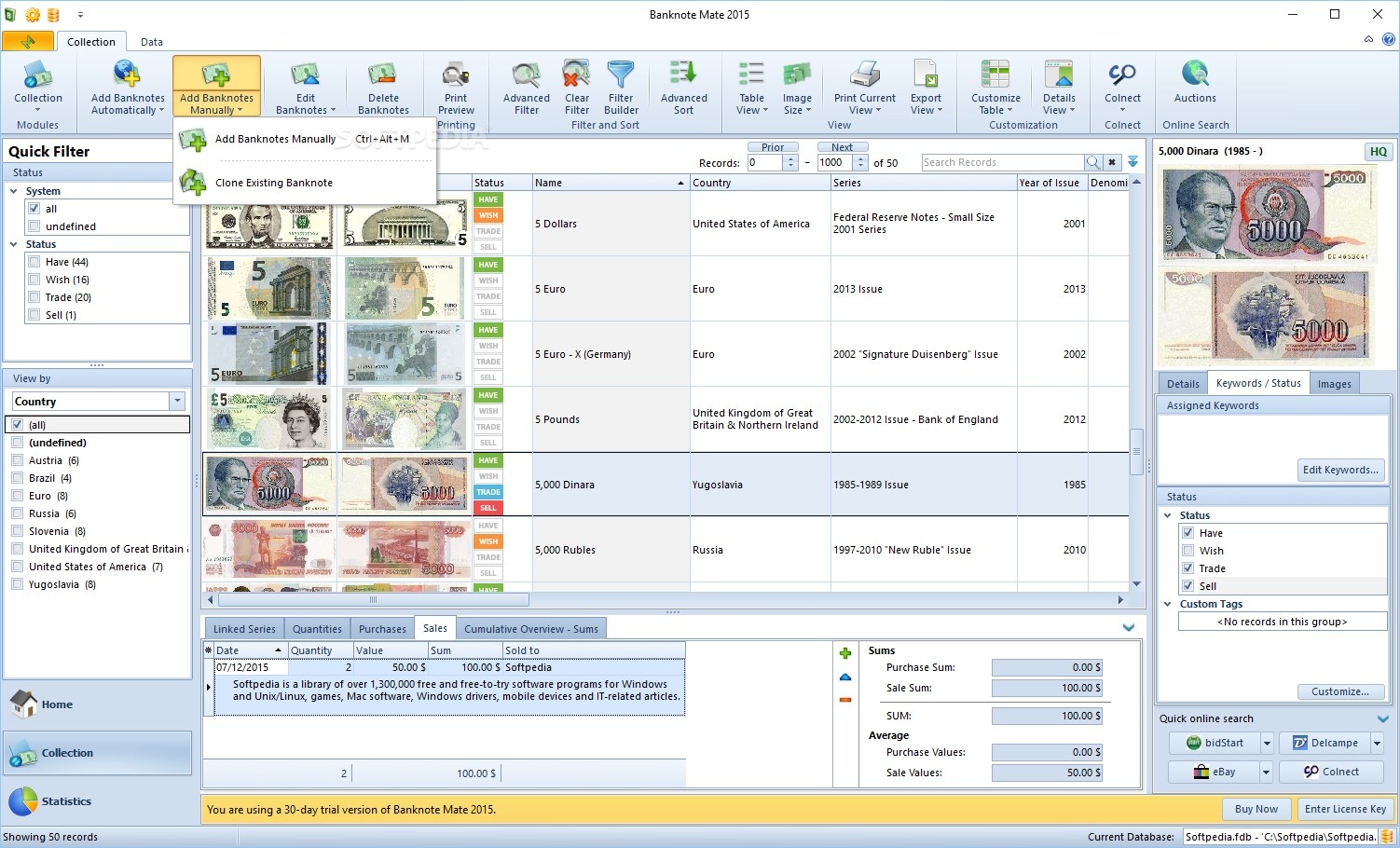Open the Advanced Filter tool

527,87
